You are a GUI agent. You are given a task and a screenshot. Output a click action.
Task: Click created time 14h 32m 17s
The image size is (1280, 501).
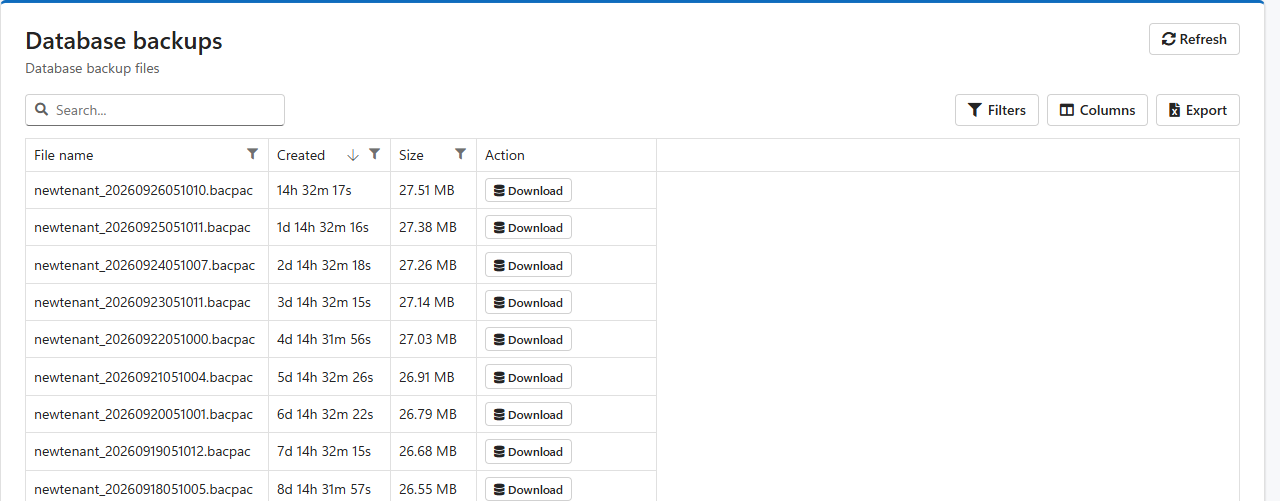point(314,190)
